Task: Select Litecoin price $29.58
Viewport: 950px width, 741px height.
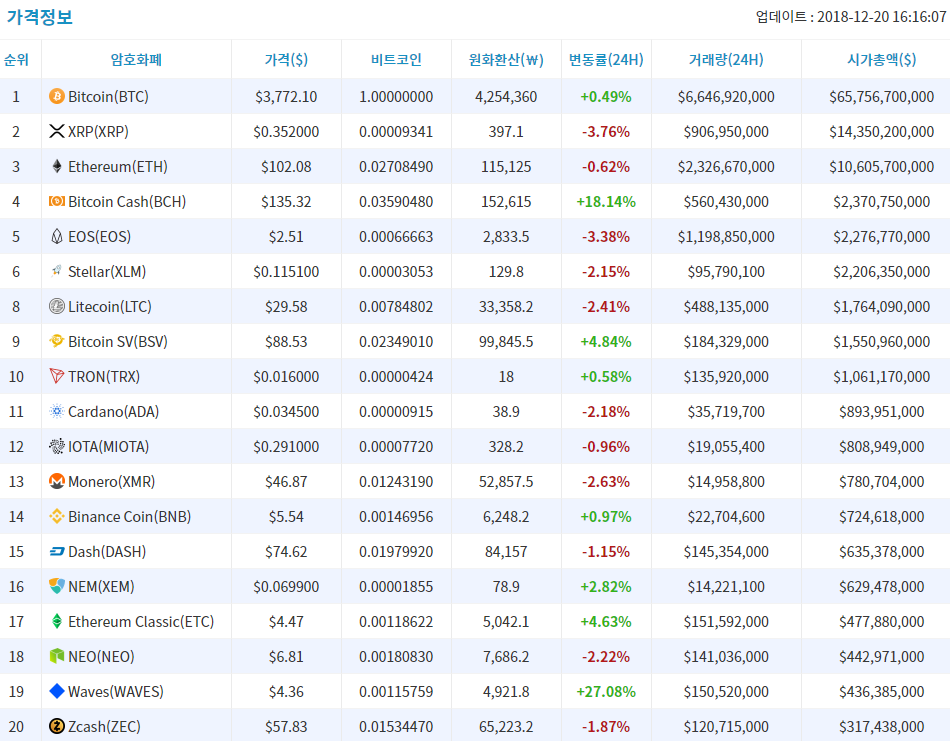Action: [286, 307]
